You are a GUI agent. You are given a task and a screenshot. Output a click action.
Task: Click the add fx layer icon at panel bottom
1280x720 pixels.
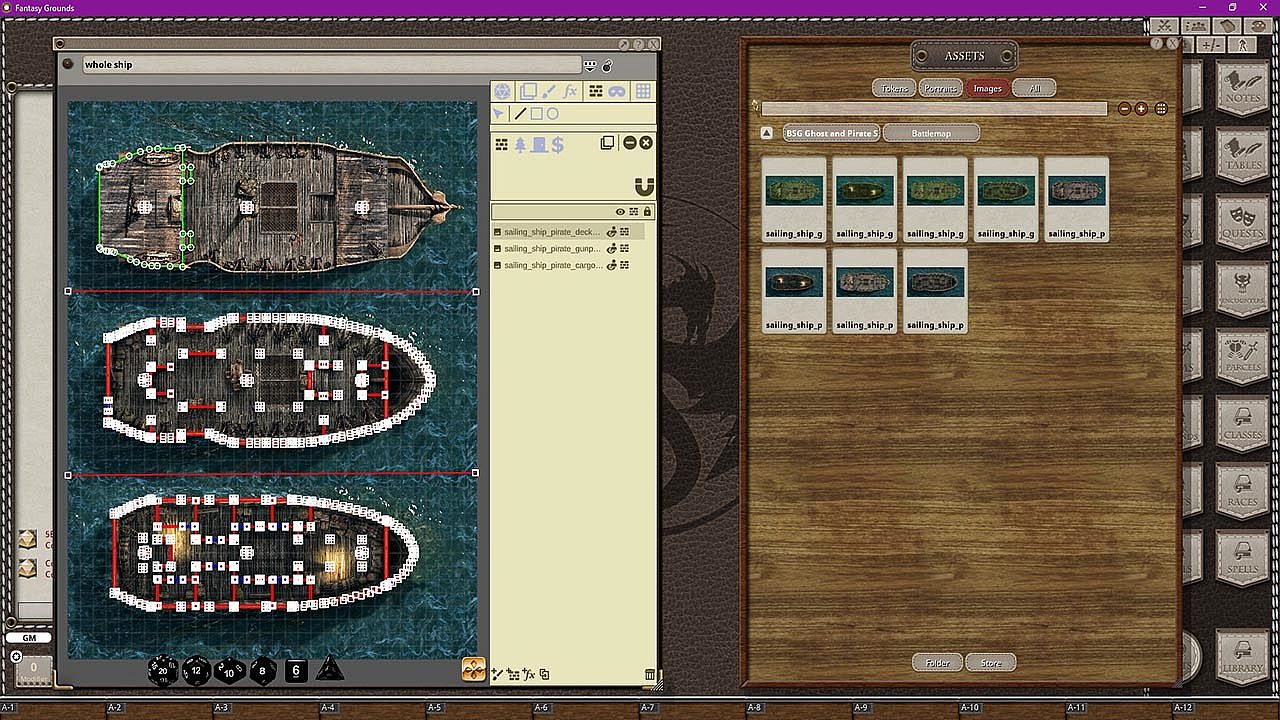coord(529,674)
